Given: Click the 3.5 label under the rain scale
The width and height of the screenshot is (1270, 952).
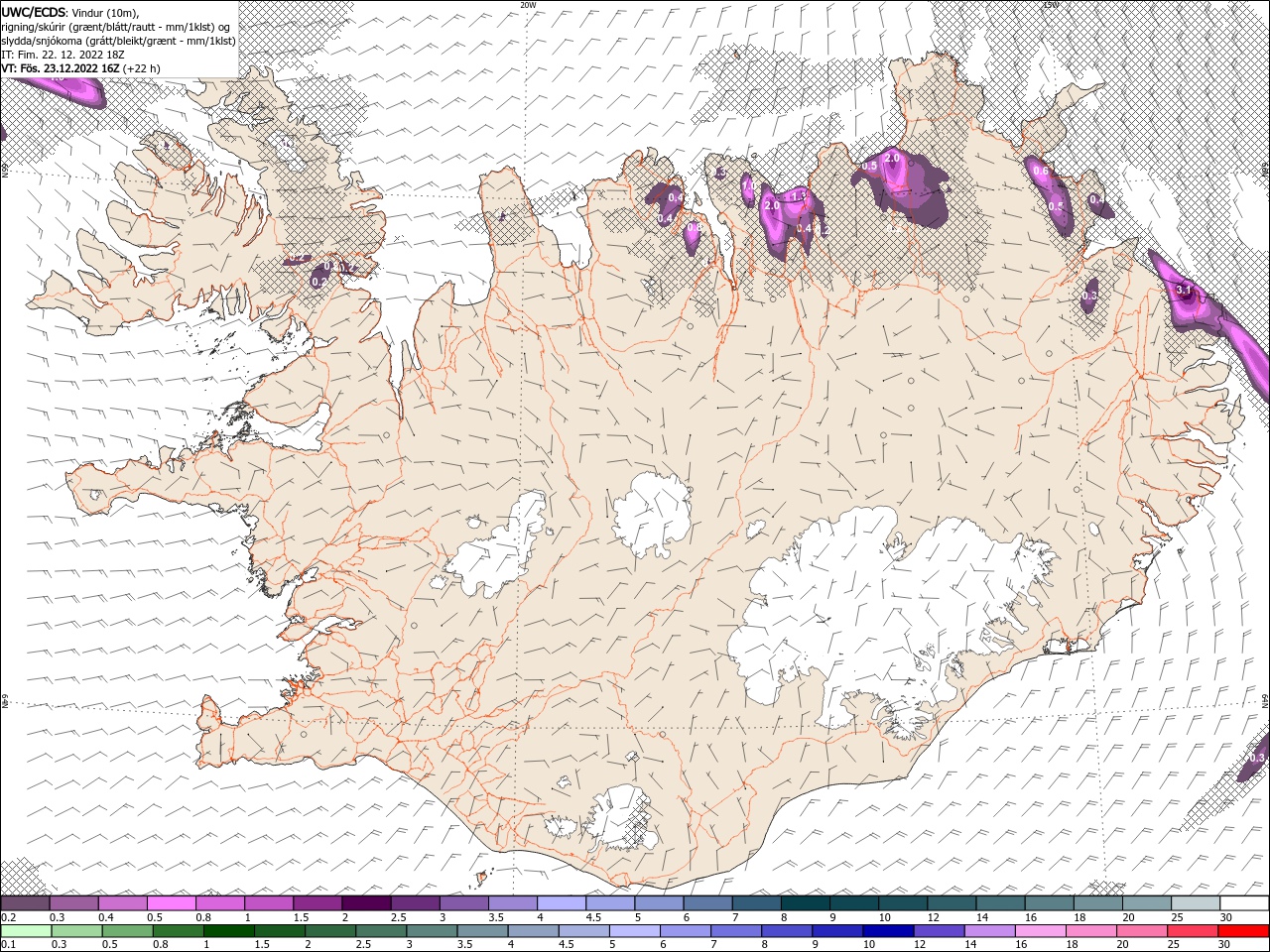Looking at the screenshot, I should click(462, 945).
